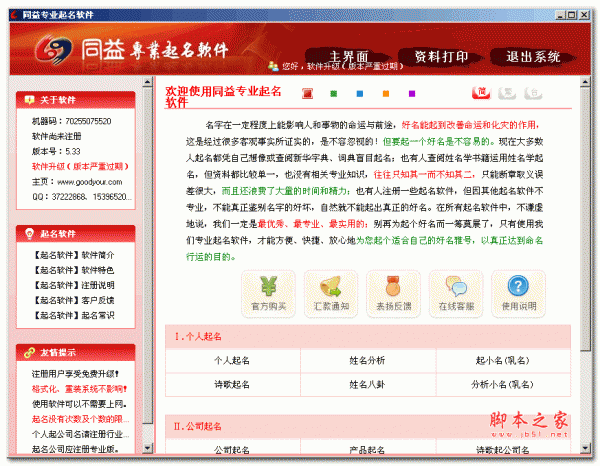Click the 软件升级(版本严重过期) link in sidebar

(x=80, y=166)
